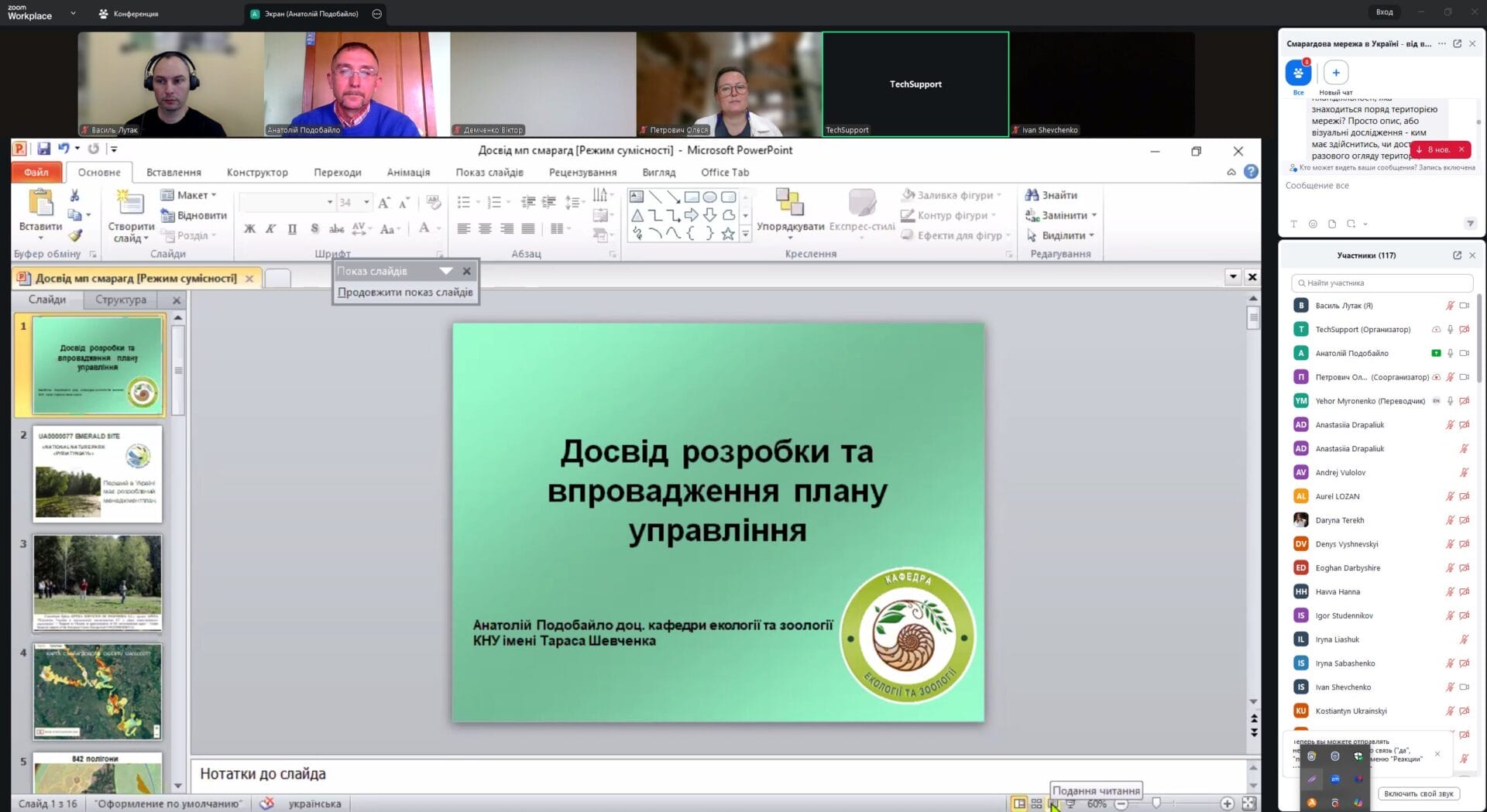This screenshot has width=1487, height=812.
Task: Open the Макет layout dropdown
Action: [x=190, y=195]
